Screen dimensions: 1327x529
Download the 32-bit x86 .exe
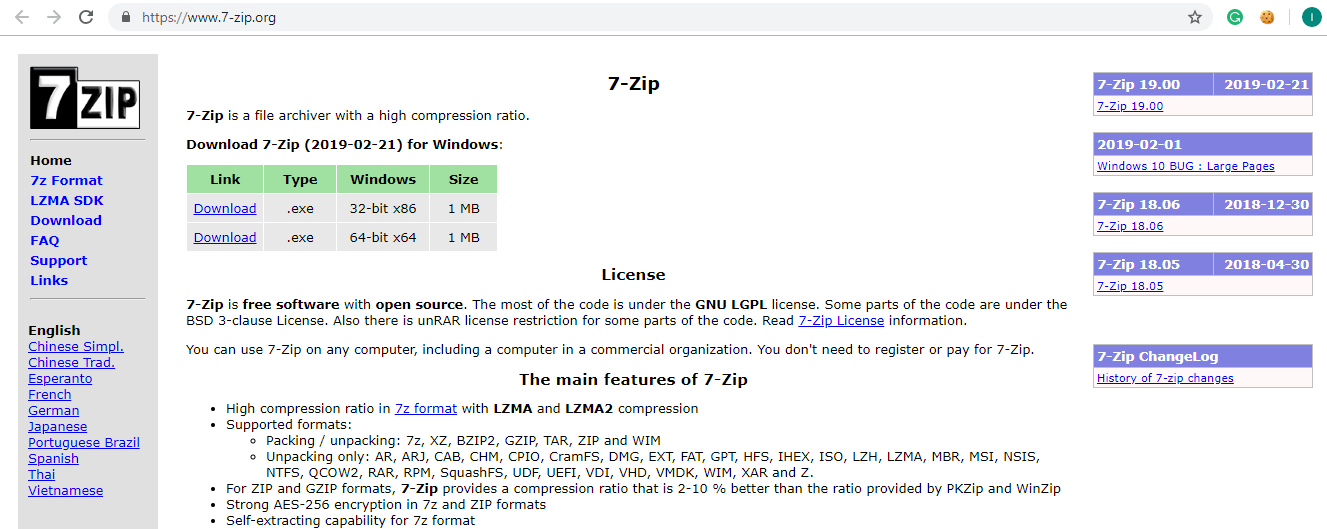225,209
